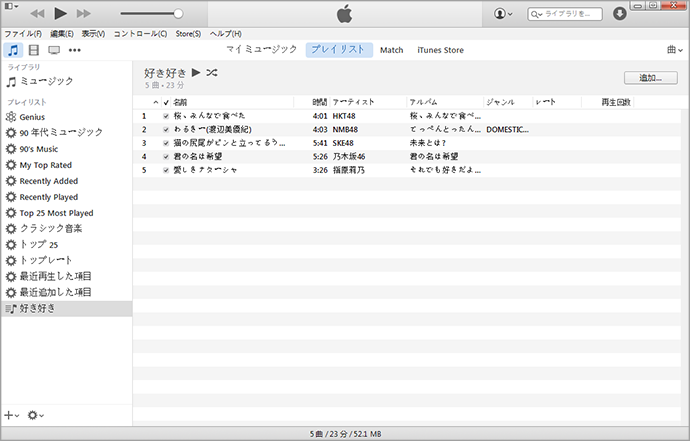The width and height of the screenshot is (690, 441).
Task: Open the add playlist plus menu
Action: click(11, 415)
